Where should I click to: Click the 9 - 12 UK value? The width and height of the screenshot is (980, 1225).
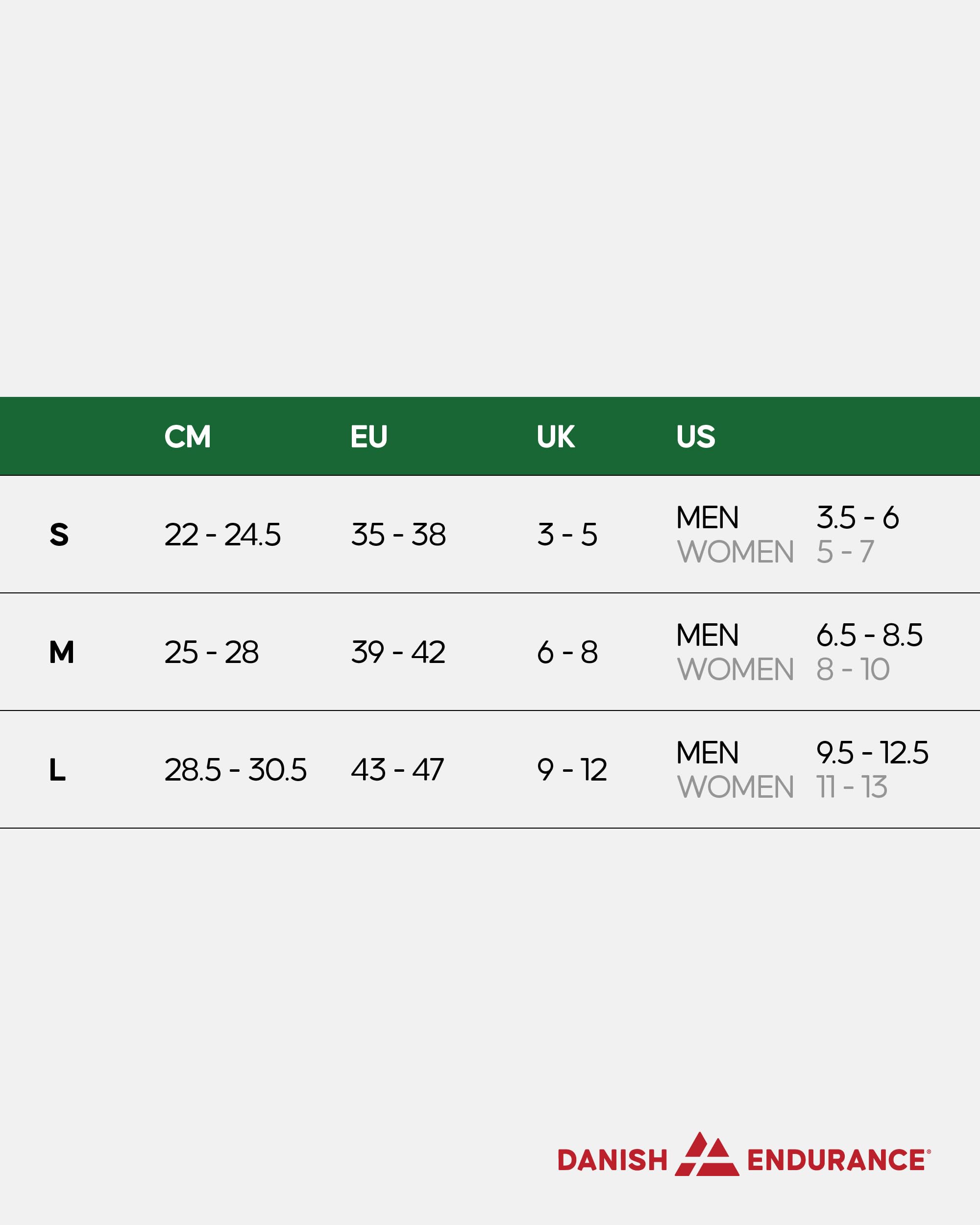pos(571,770)
